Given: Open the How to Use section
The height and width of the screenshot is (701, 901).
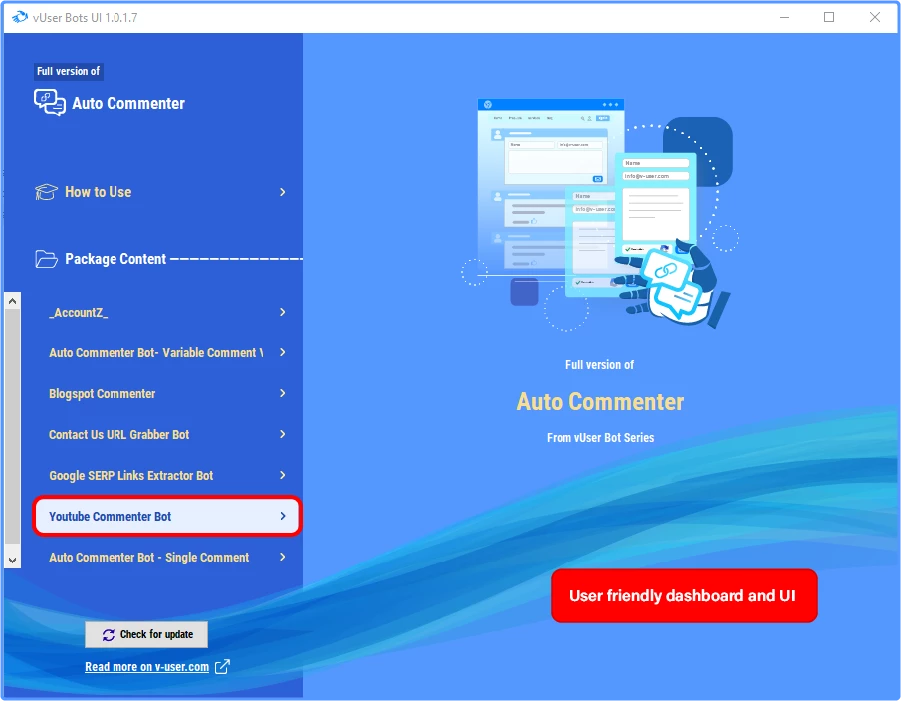Looking at the screenshot, I should pos(162,192).
